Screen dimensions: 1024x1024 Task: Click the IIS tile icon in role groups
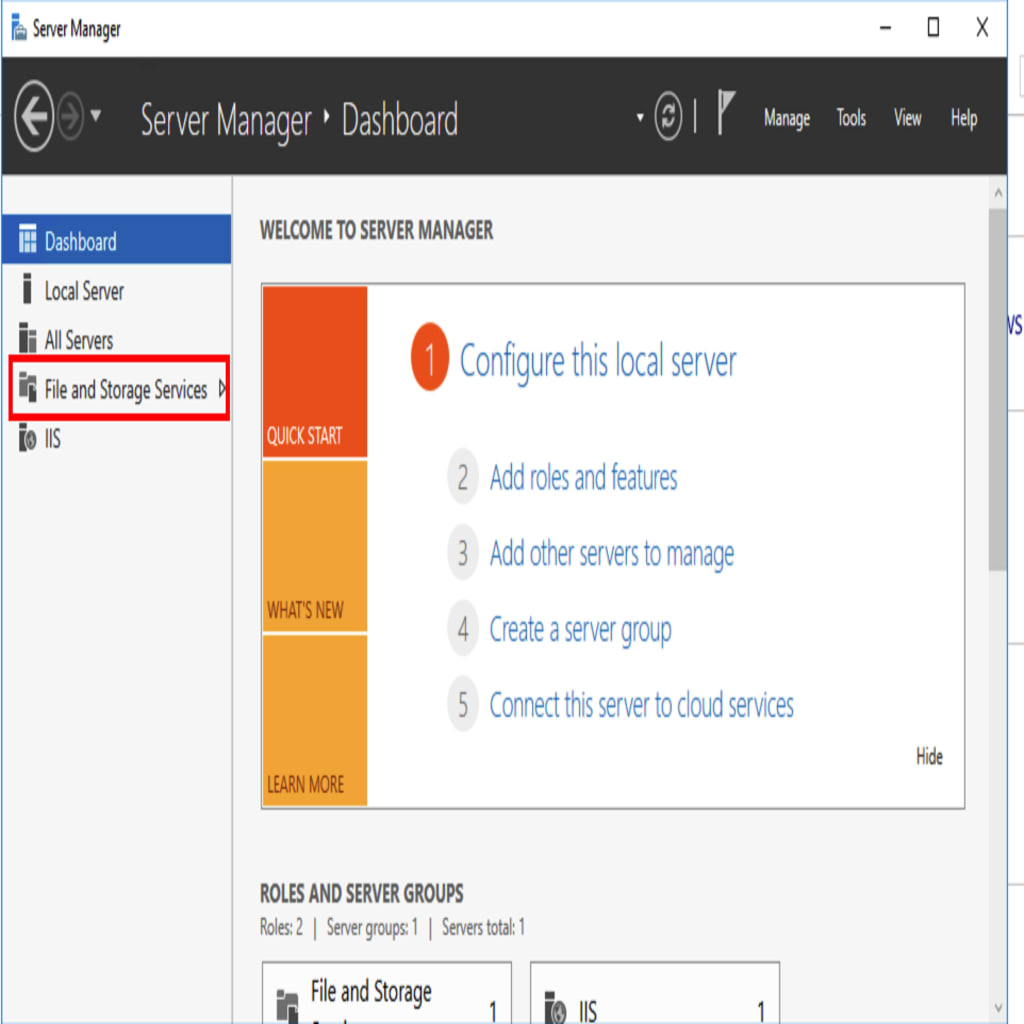(x=556, y=1008)
